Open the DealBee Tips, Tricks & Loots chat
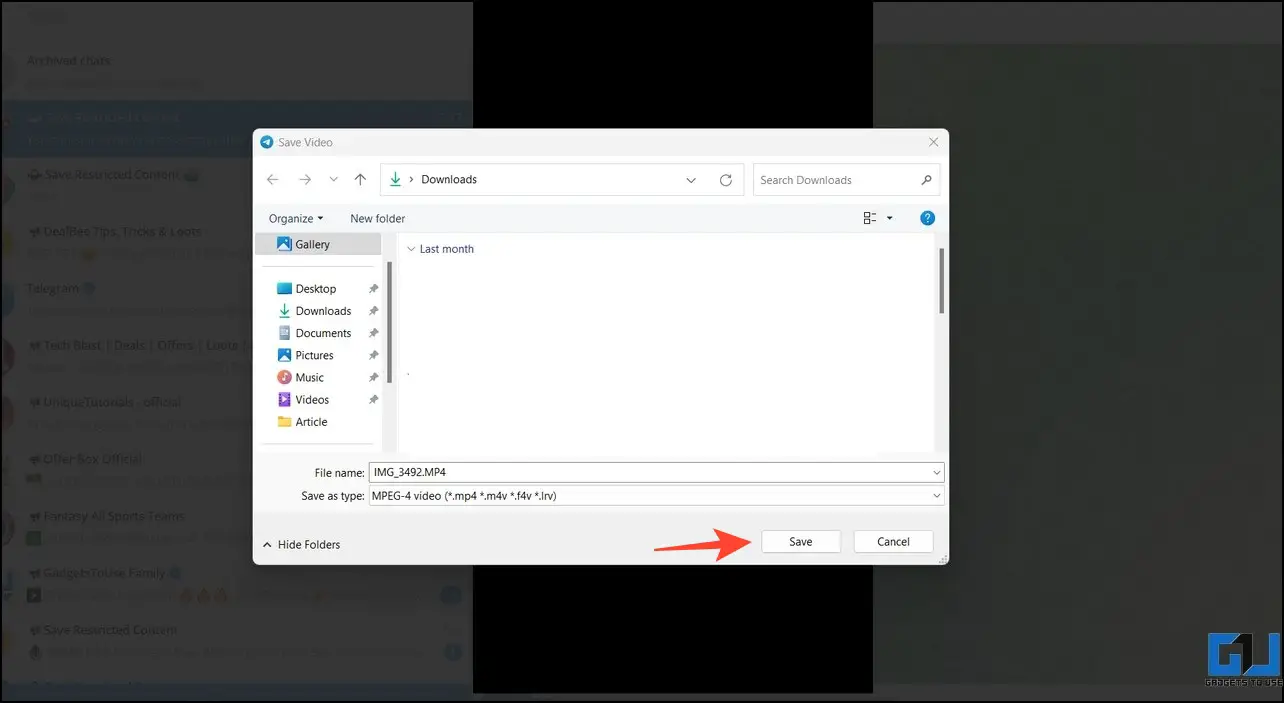The width and height of the screenshot is (1284, 703). (236, 242)
